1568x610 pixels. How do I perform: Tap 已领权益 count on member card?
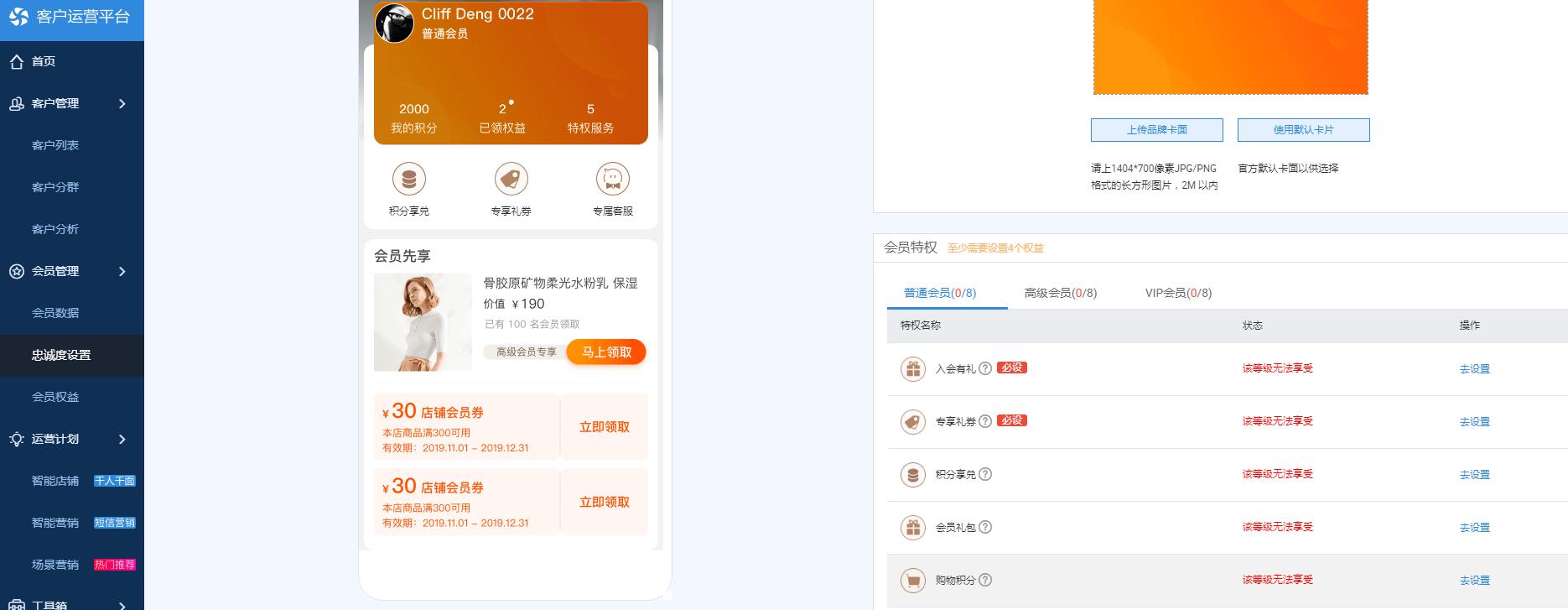pyautogui.click(x=502, y=118)
